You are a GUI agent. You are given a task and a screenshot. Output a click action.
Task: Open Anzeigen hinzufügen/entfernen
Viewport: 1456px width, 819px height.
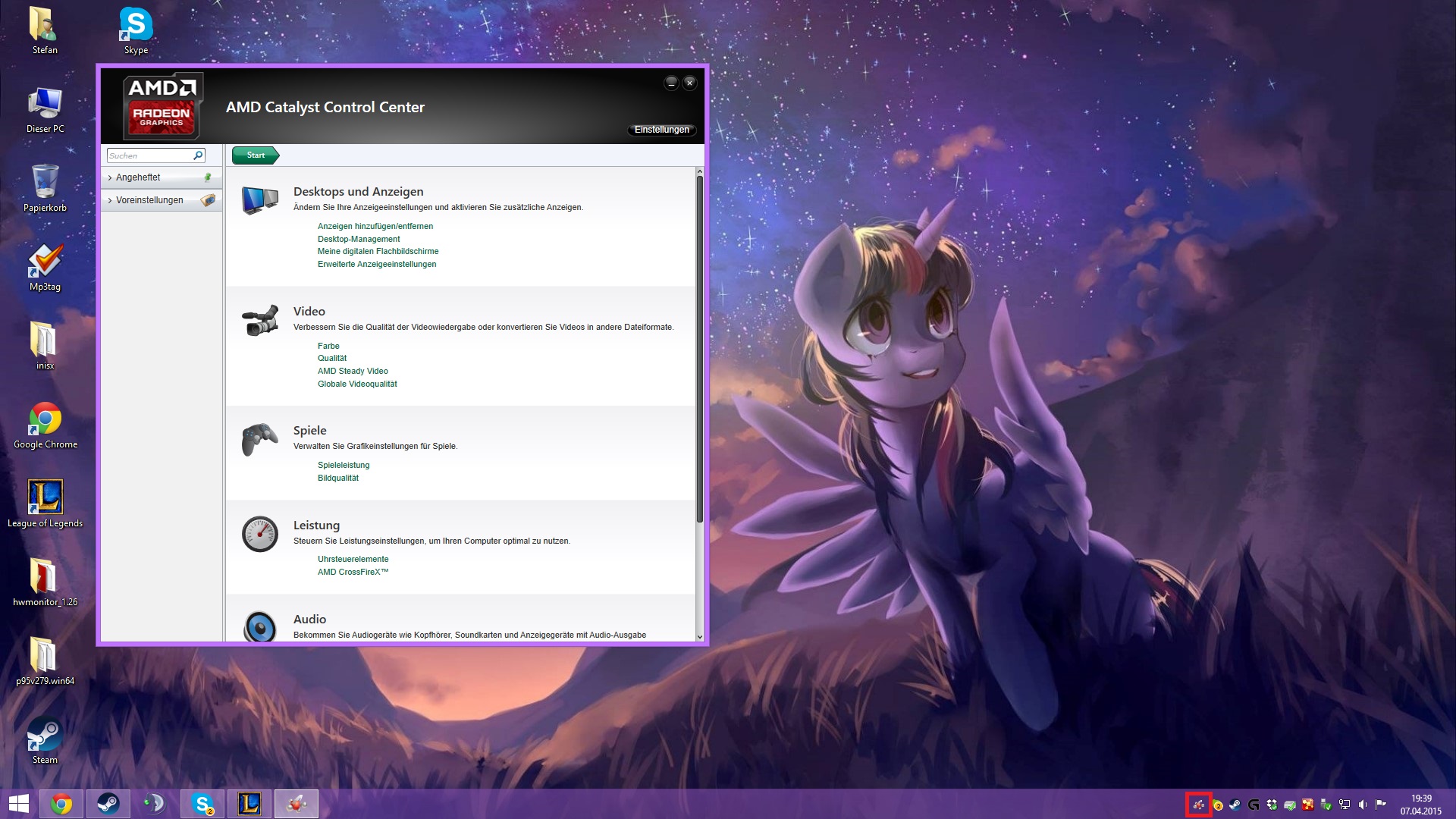pyautogui.click(x=375, y=226)
